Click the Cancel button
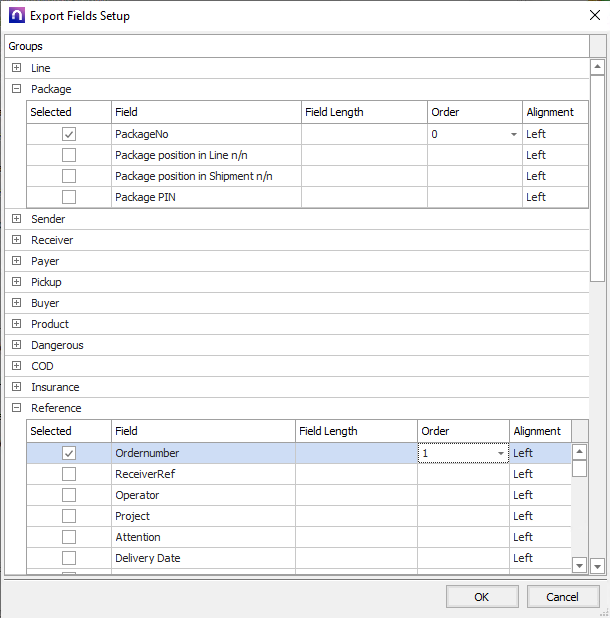Screen dimensions: 610x618 click(x=563, y=597)
